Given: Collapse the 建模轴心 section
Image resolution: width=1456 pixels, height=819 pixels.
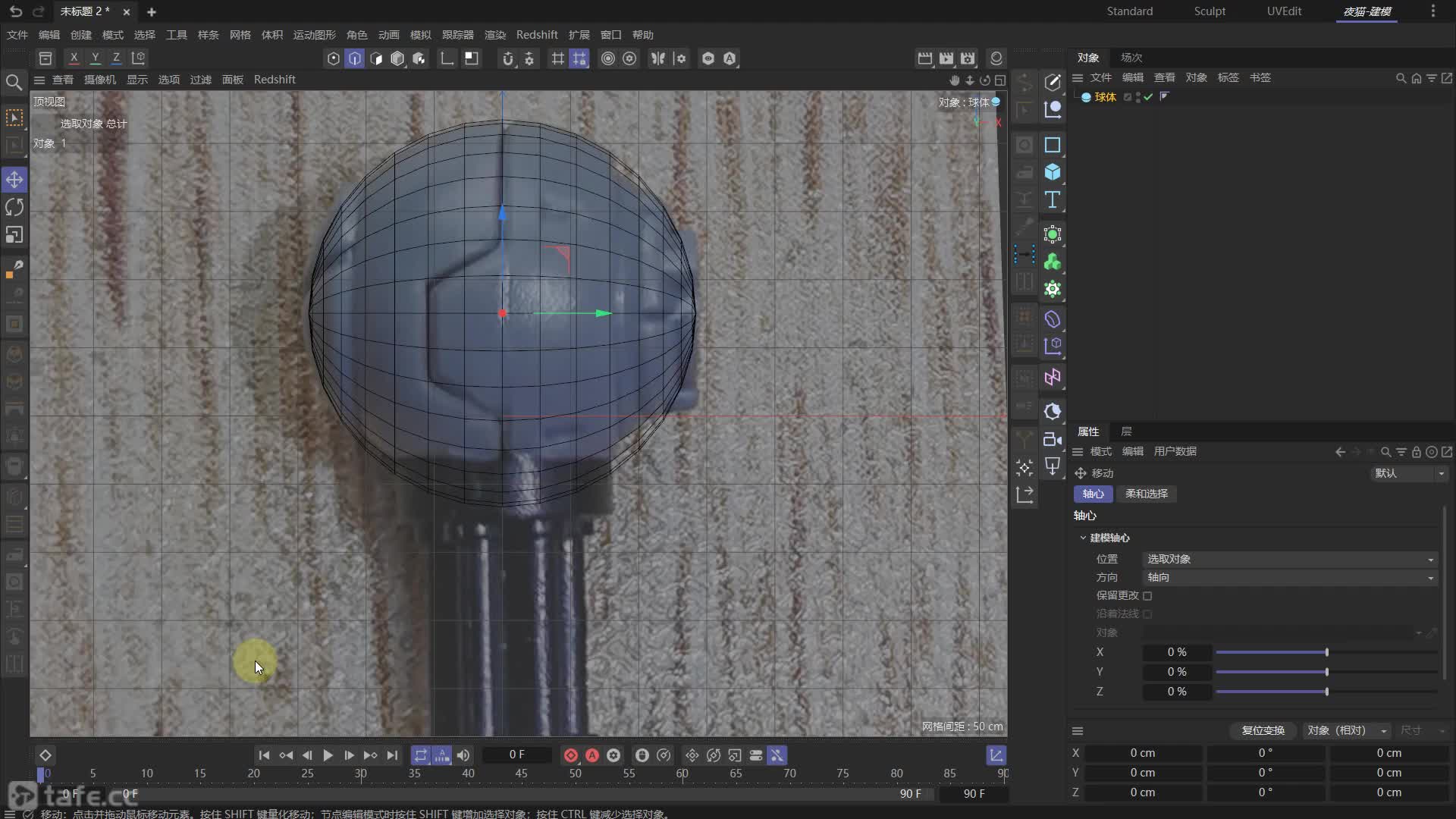Looking at the screenshot, I should [1083, 538].
